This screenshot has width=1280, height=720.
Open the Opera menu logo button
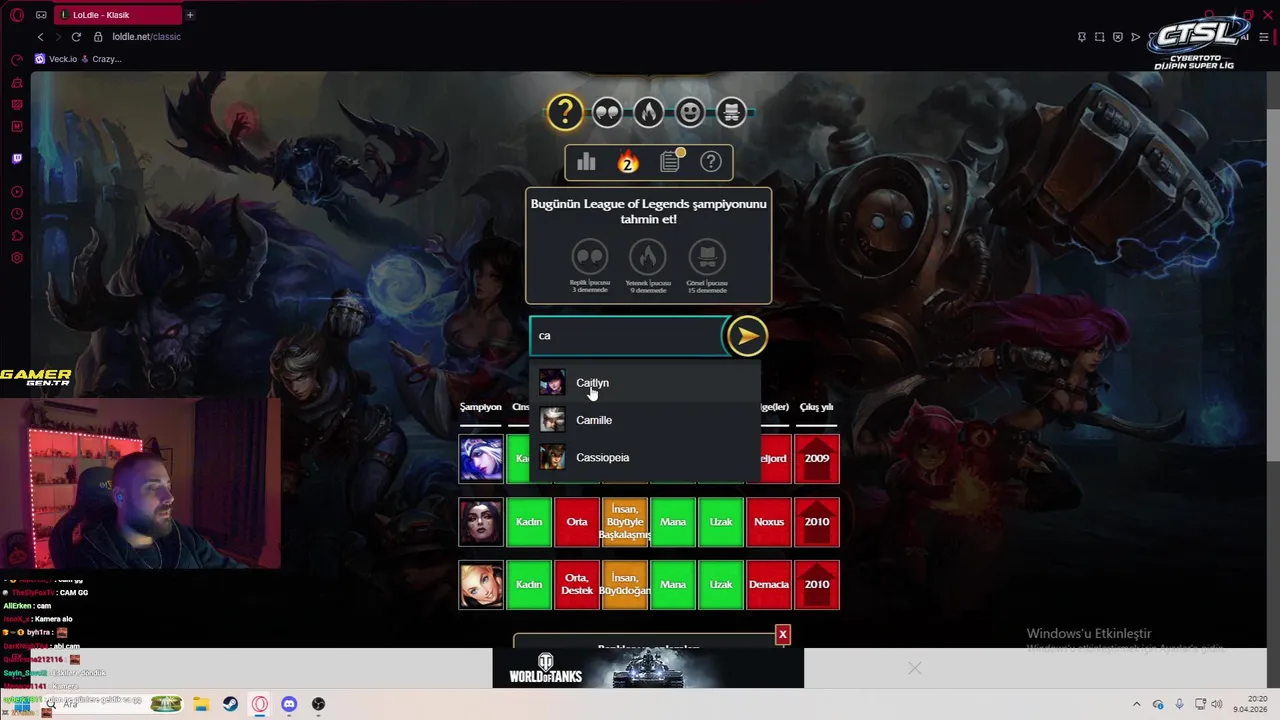tap(17, 15)
